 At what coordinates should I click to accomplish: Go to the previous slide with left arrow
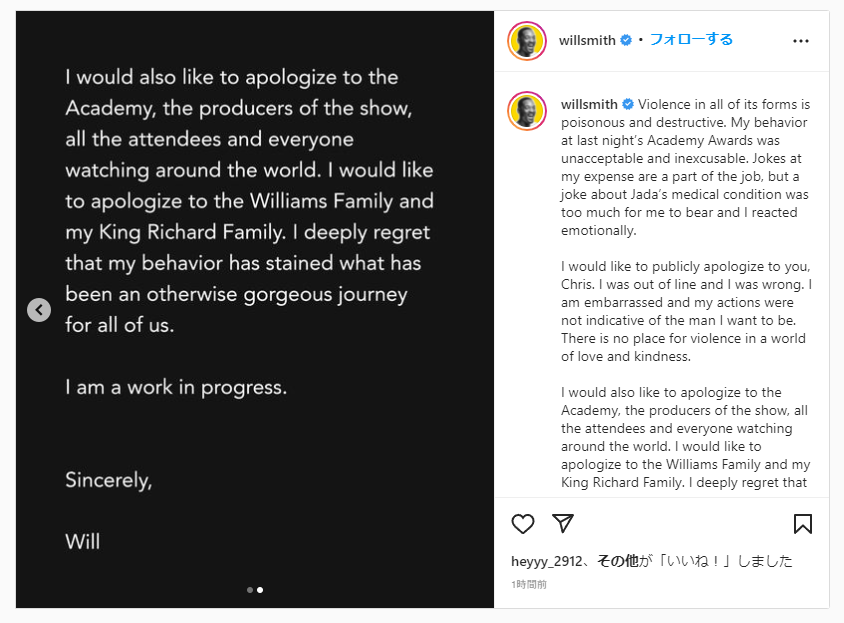38,310
